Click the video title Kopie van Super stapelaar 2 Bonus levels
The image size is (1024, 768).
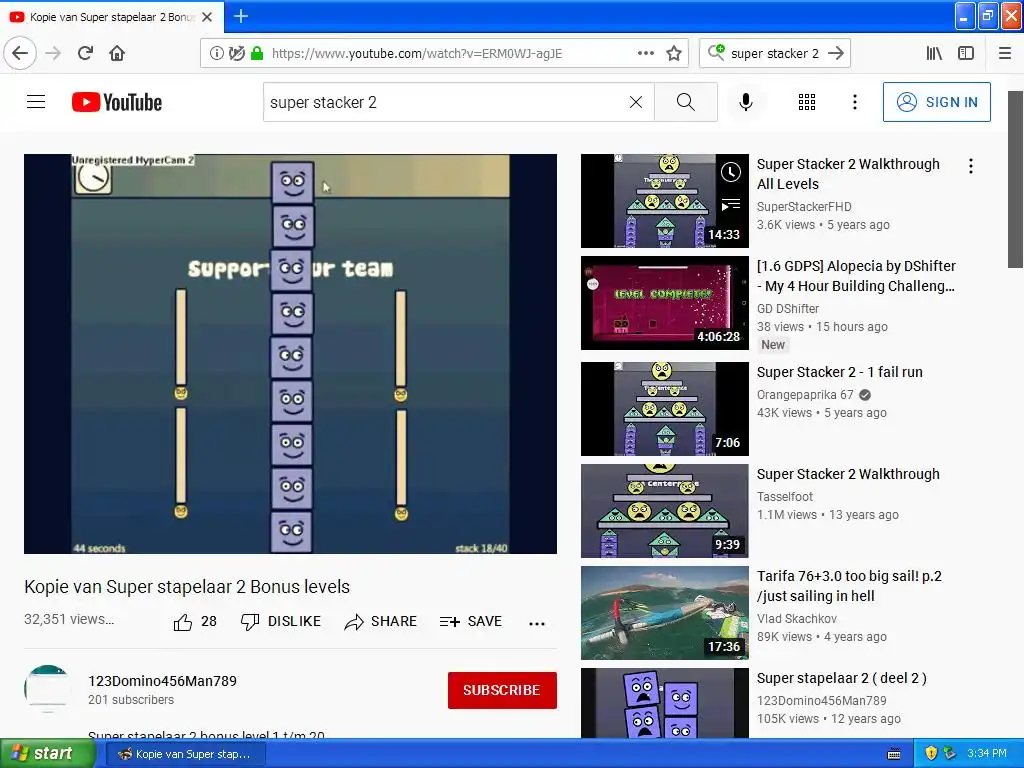point(187,586)
